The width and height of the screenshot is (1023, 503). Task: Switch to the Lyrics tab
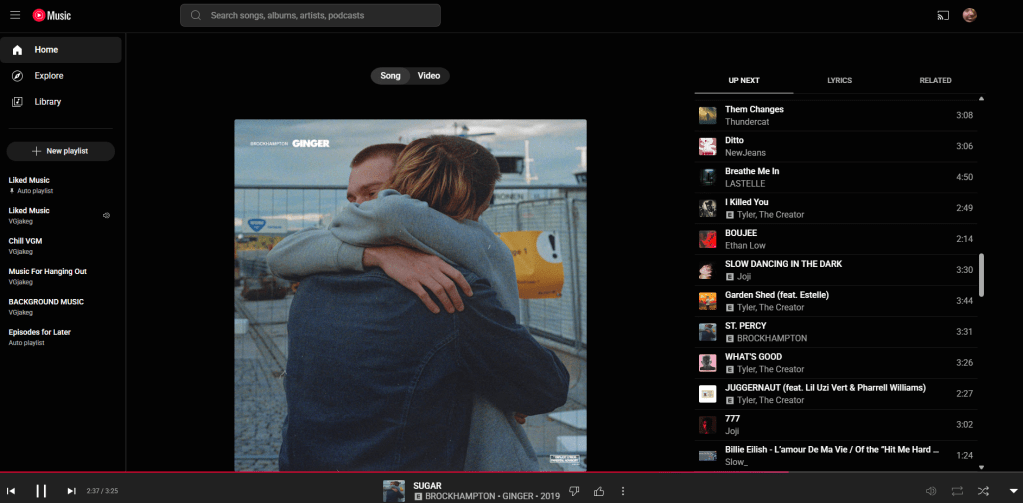pos(840,80)
